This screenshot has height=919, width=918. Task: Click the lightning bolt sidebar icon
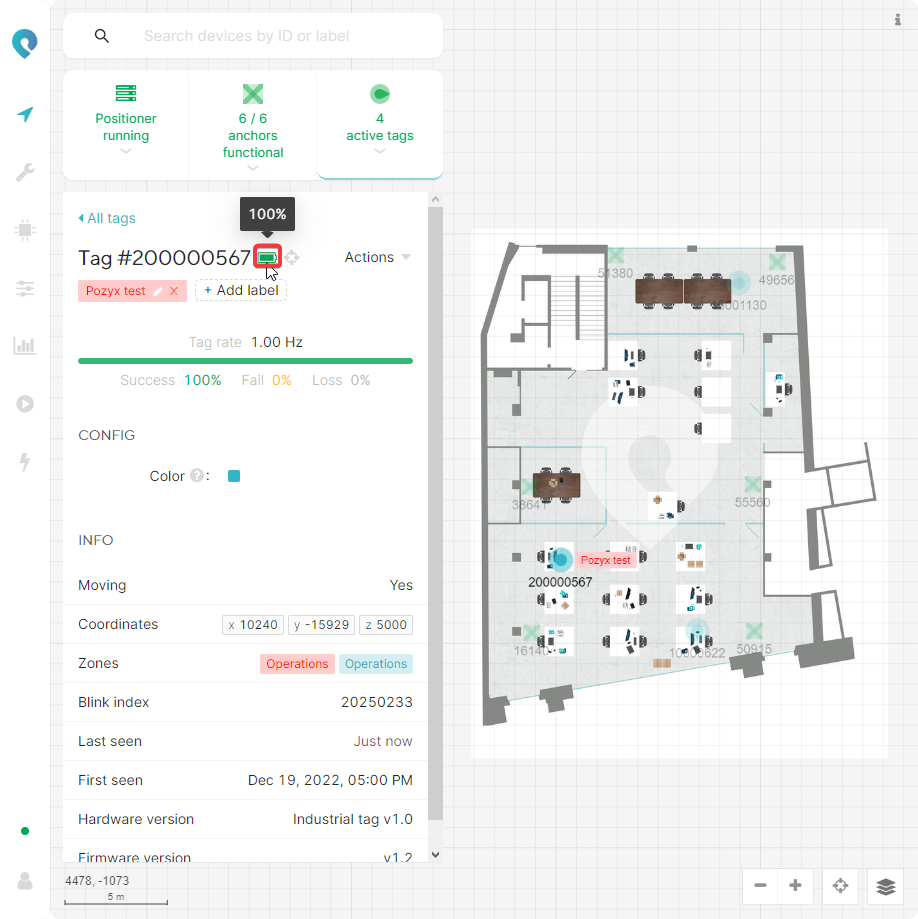[25, 462]
